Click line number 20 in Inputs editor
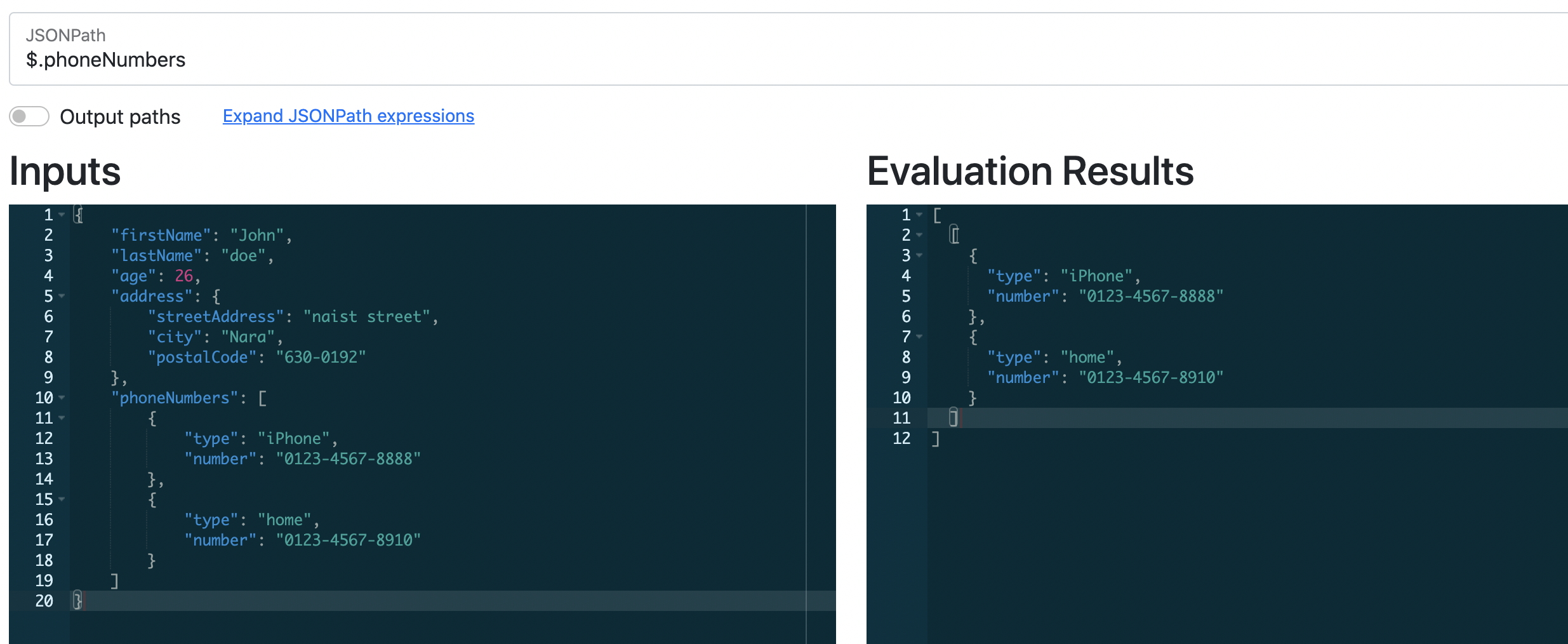 click(x=44, y=601)
